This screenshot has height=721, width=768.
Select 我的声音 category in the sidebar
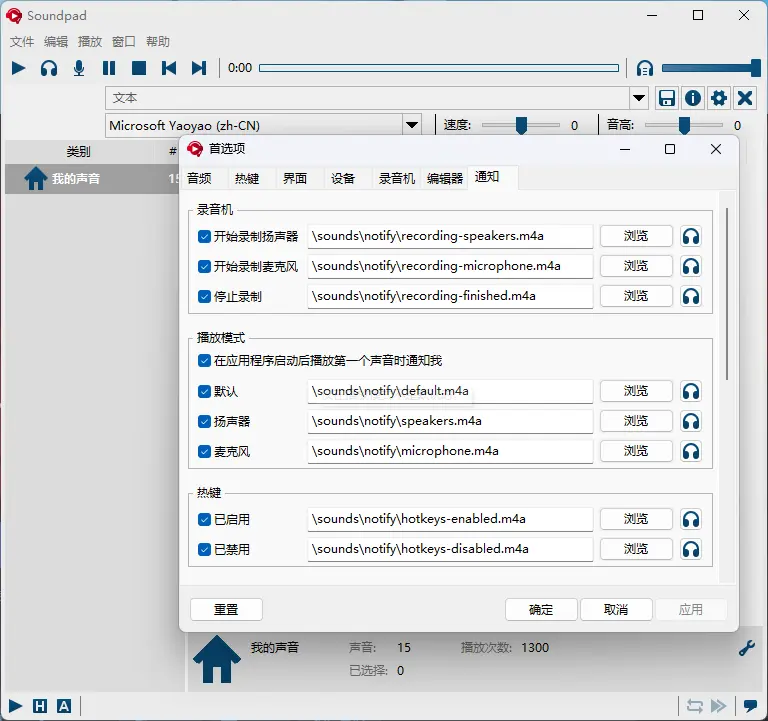pos(92,179)
